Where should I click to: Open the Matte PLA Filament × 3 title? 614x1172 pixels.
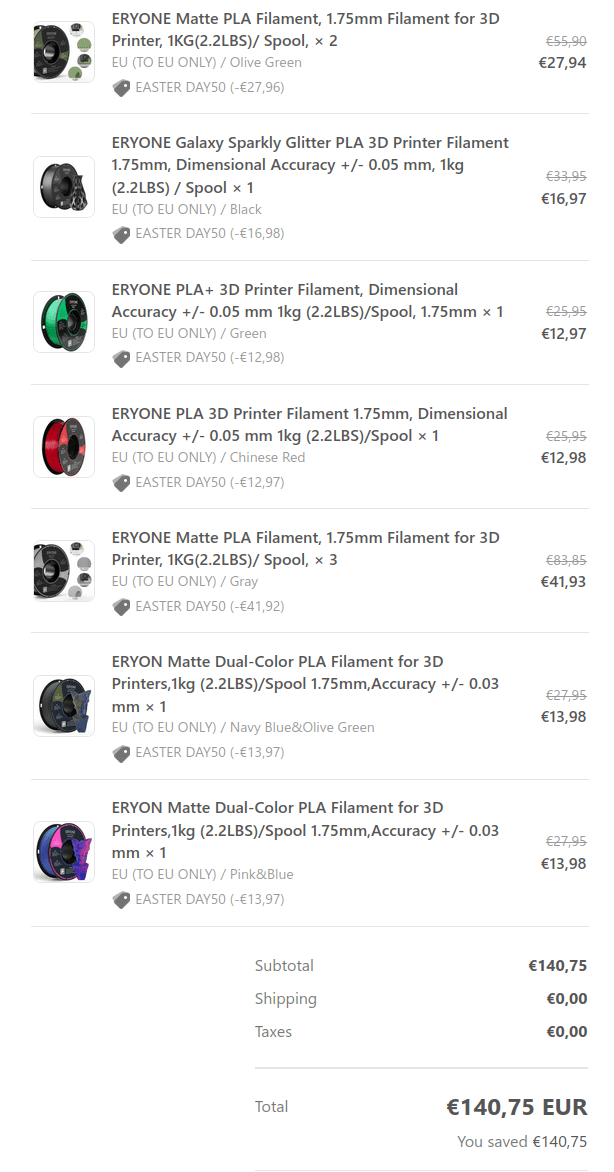[x=305, y=548]
